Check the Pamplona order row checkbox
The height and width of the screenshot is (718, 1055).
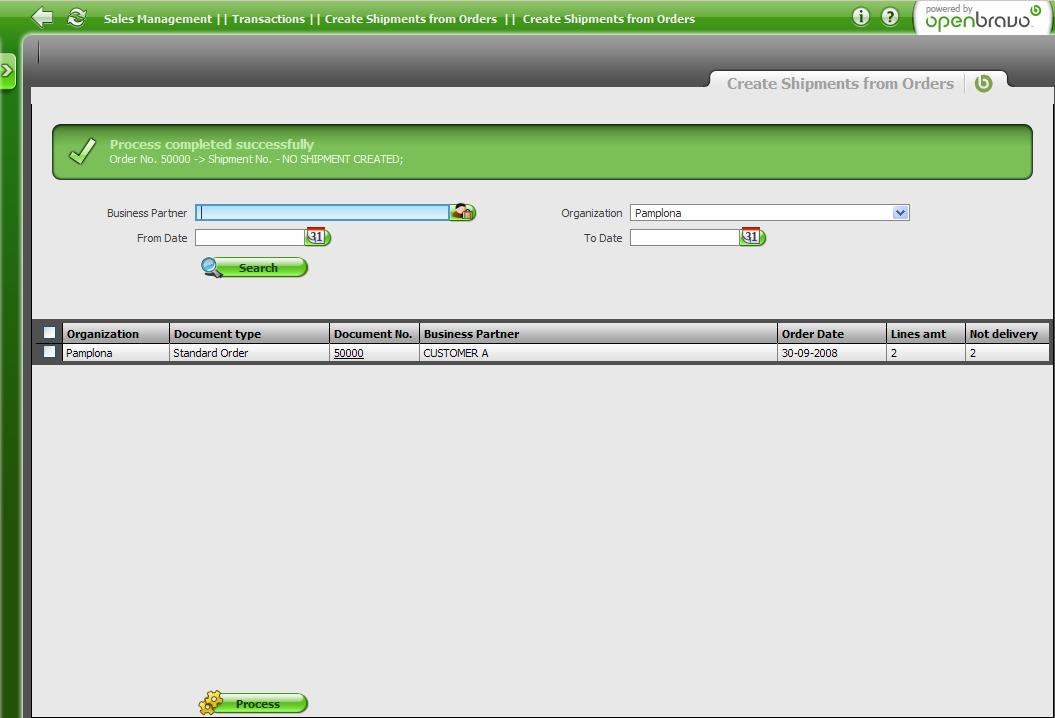point(49,352)
